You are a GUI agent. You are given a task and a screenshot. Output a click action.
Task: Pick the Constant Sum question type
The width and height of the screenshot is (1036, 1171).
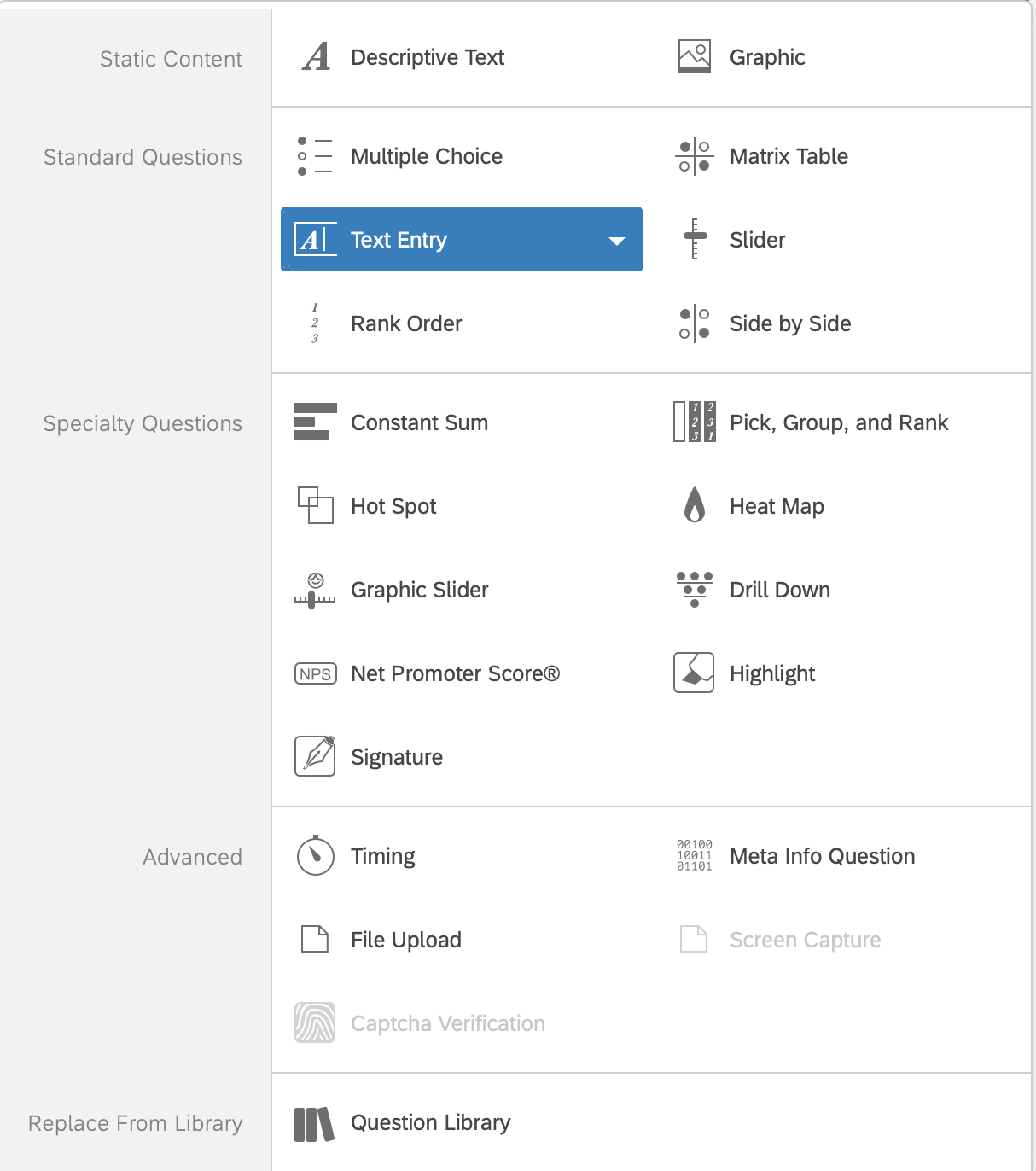coord(419,422)
